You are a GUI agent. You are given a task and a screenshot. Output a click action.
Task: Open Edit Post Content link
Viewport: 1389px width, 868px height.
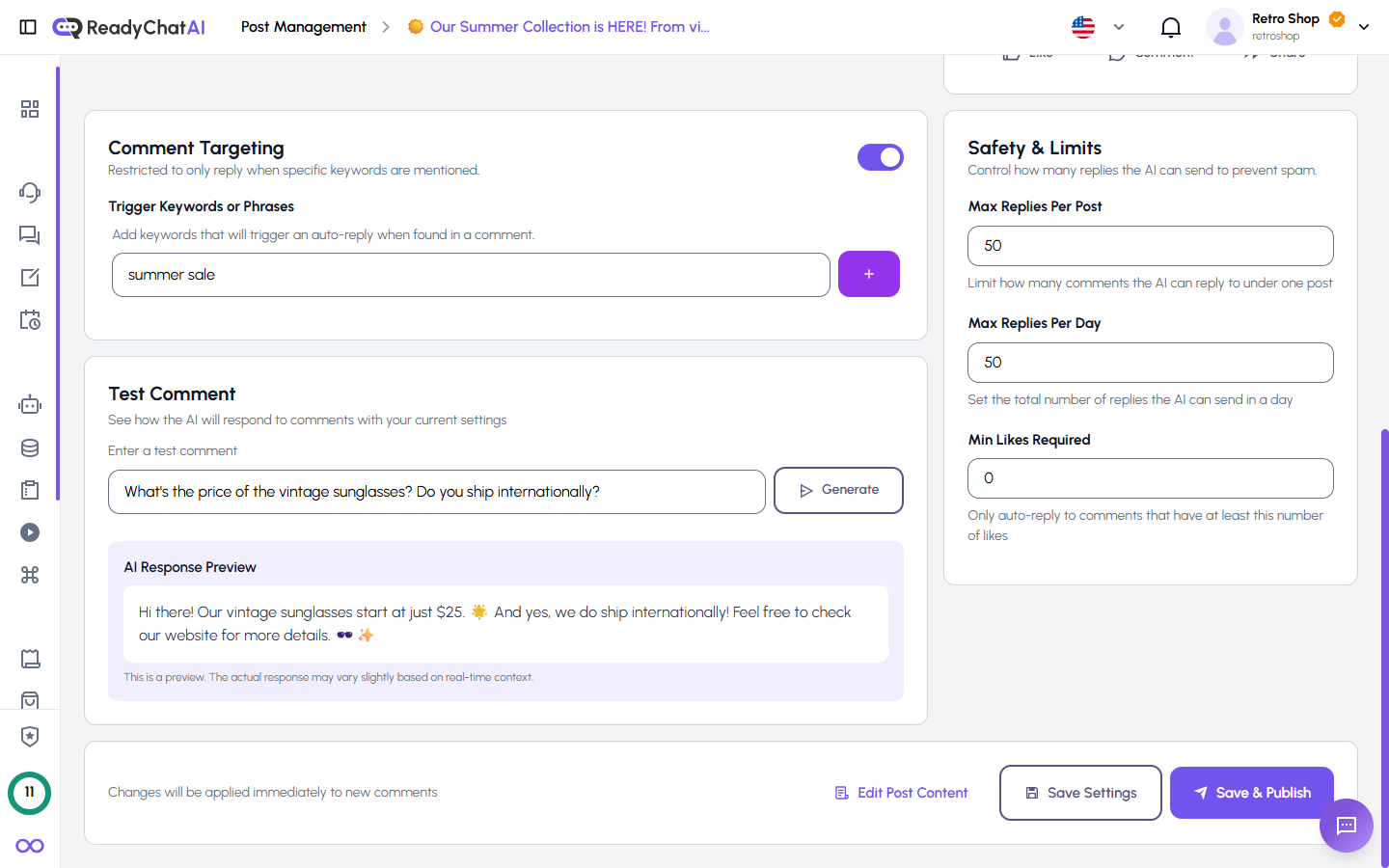[x=901, y=792]
